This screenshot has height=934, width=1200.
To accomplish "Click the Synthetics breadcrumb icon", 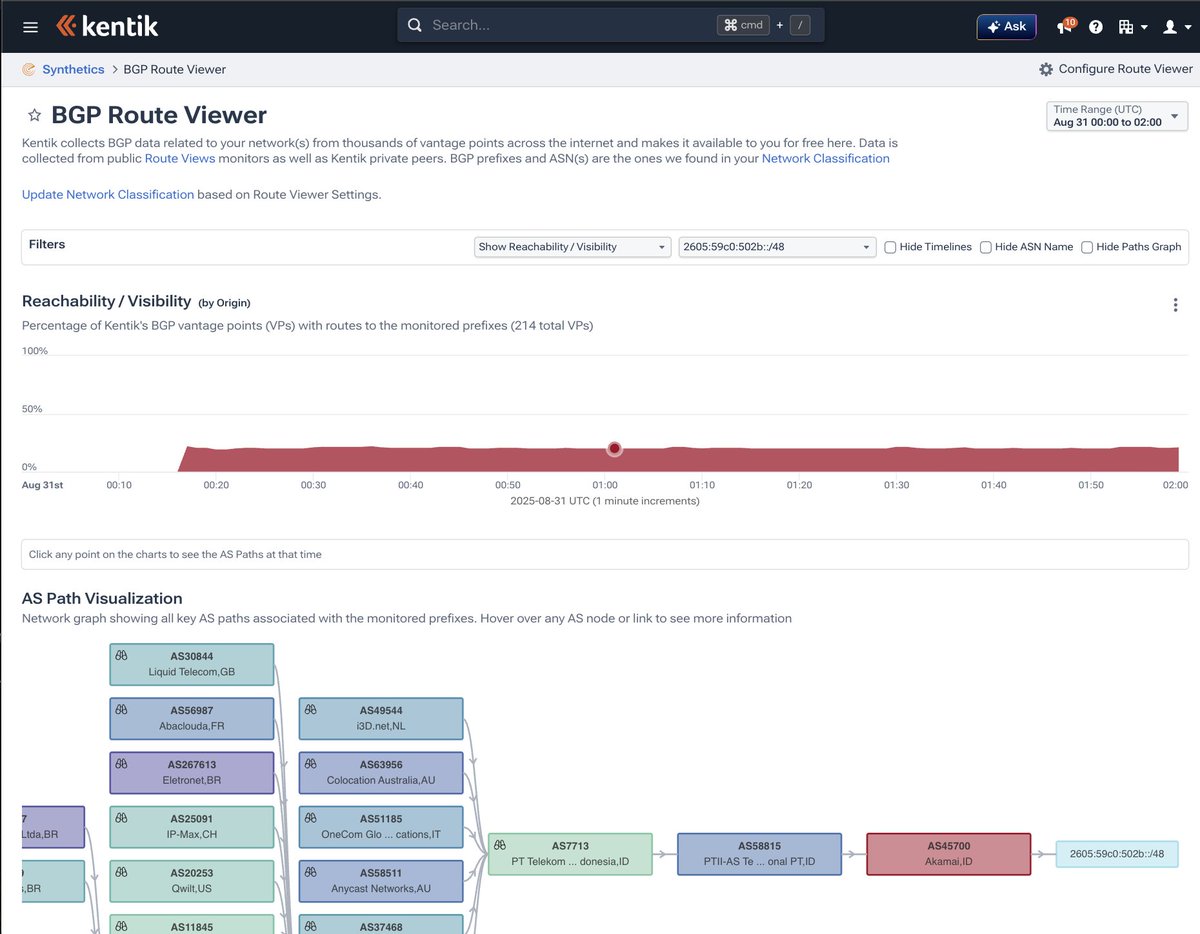I will pyautogui.click(x=29, y=69).
